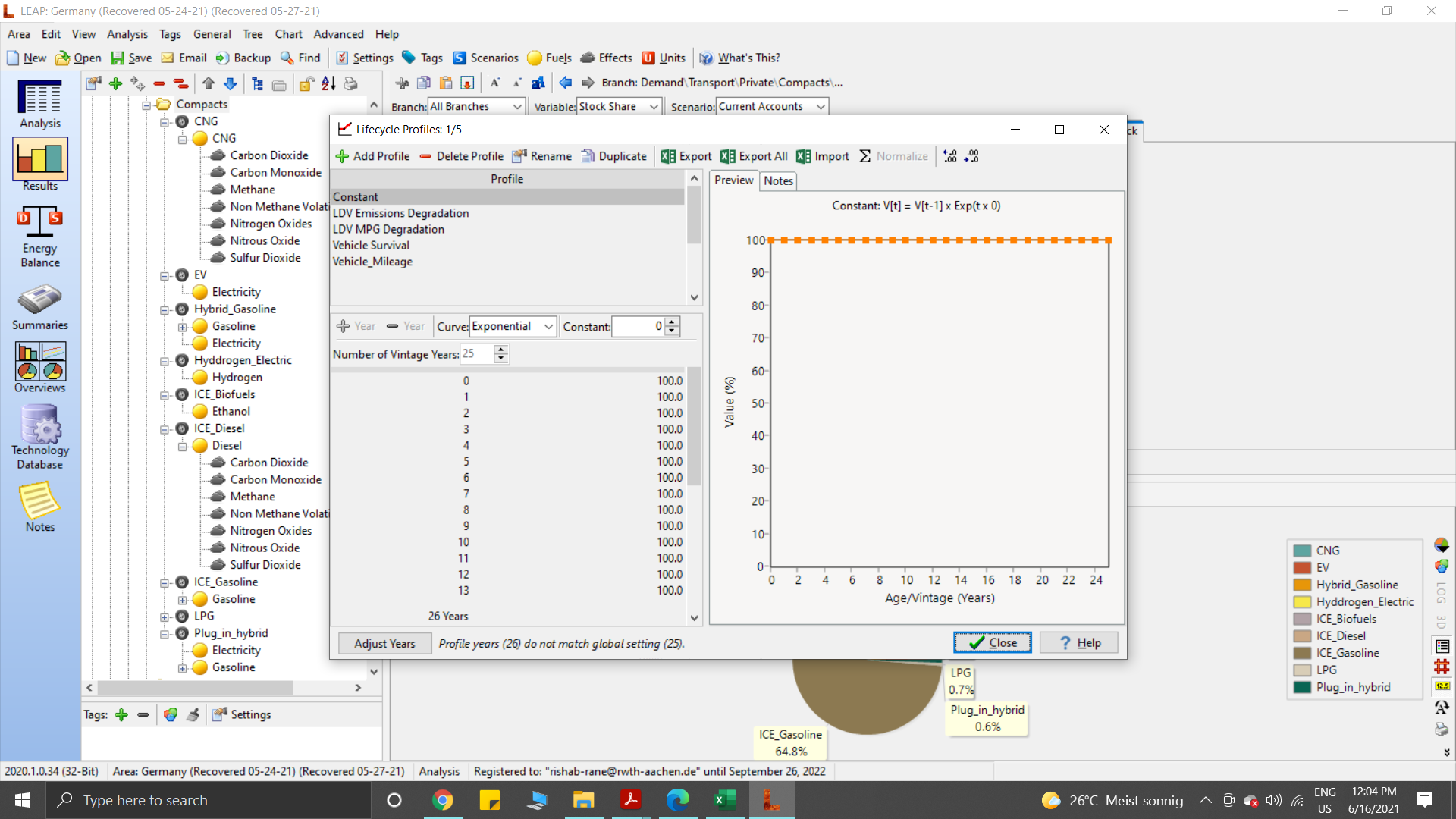Collapse the ICE_Diesel tree branch

pos(165,429)
